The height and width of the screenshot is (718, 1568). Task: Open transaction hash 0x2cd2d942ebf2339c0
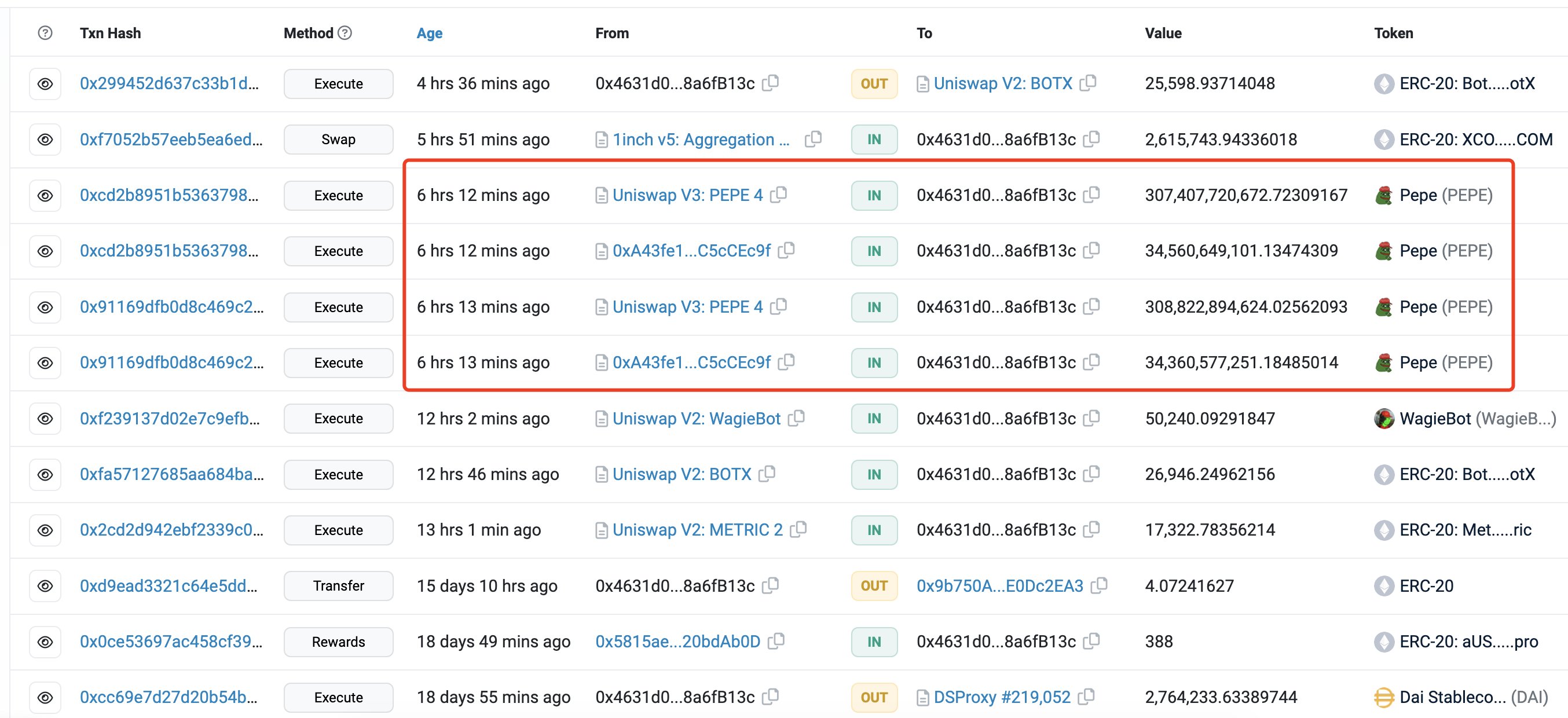[171, 530]
